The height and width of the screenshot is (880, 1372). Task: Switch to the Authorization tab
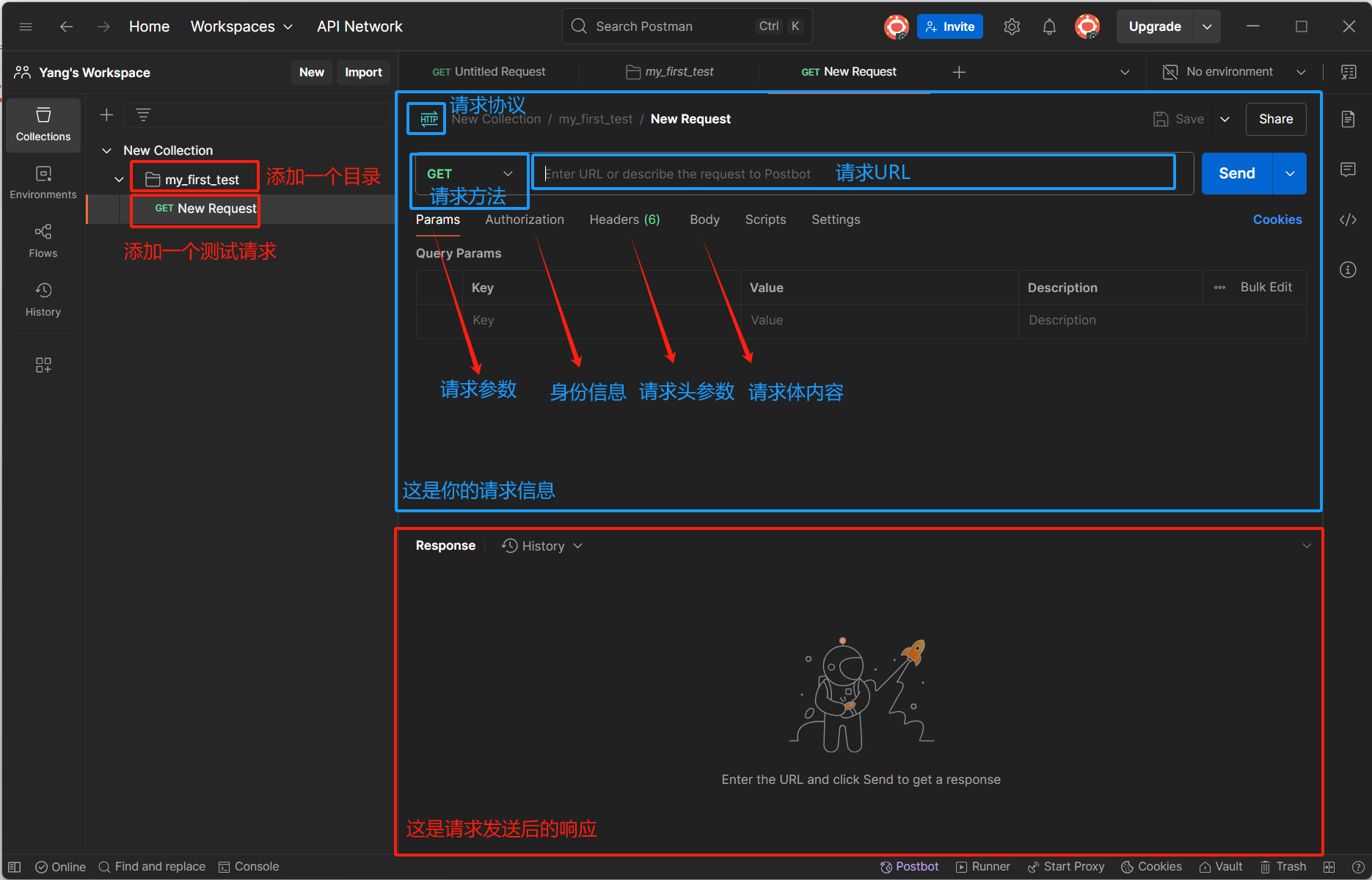tap(525, 219)
